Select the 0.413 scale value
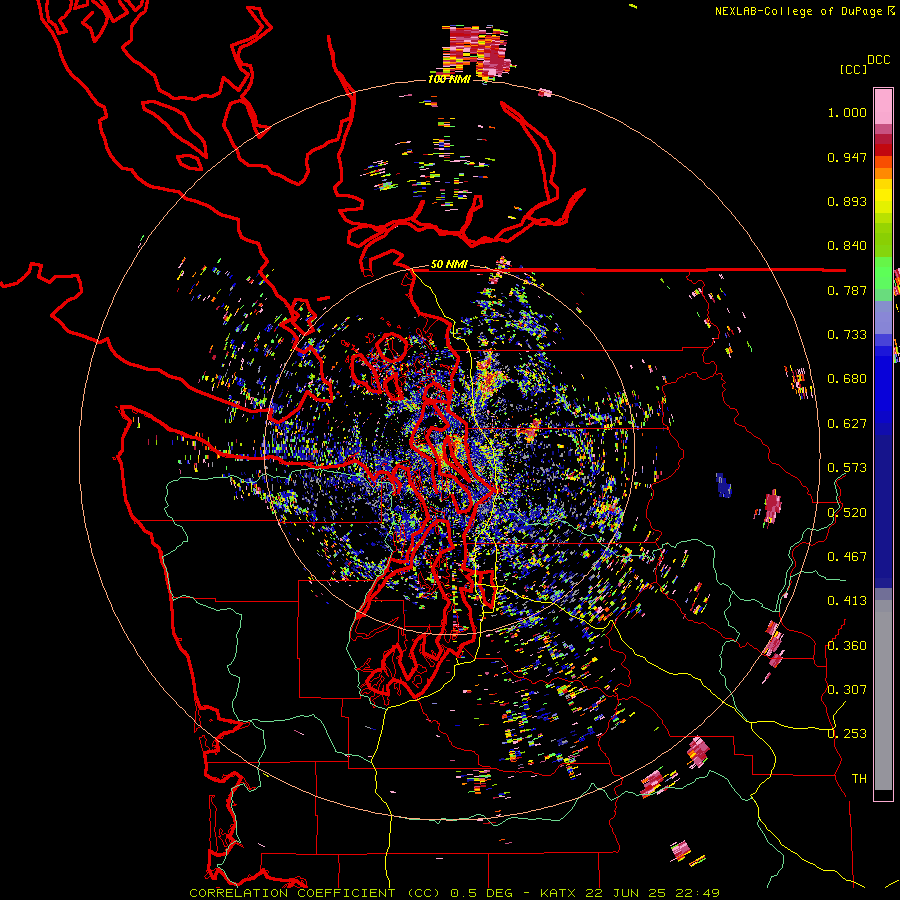Viewport: 900px width, 900px height. click(x=847, y=601)
